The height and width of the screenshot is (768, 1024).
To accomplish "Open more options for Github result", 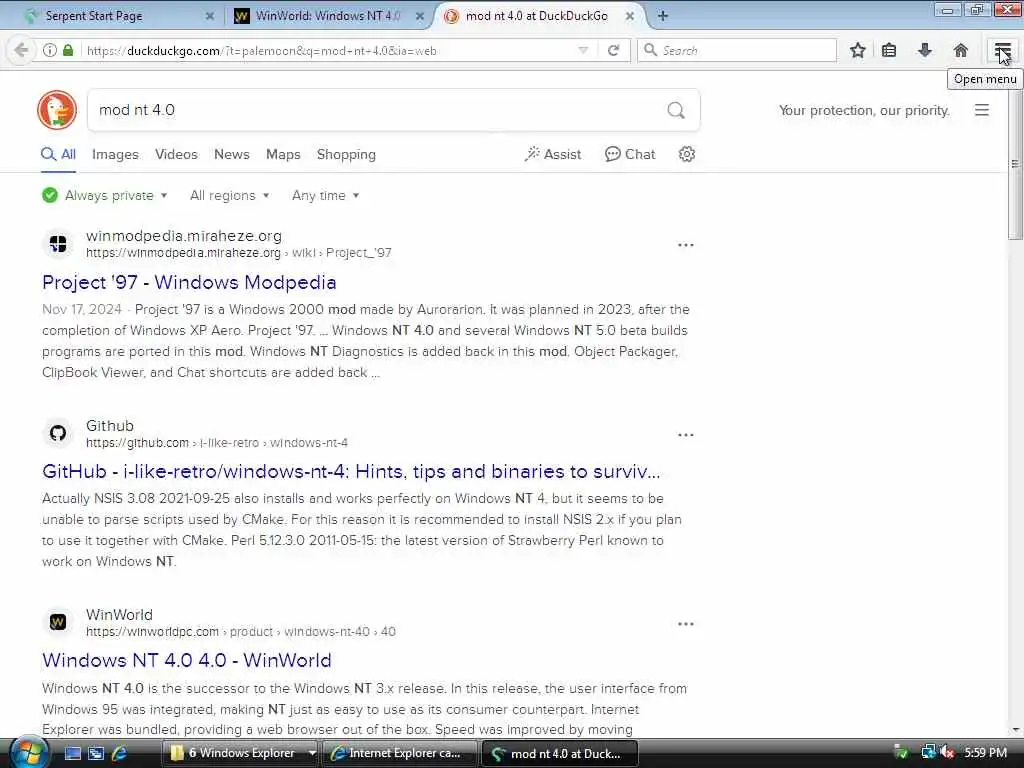I will pyautogui.click(x=686, y=435).
